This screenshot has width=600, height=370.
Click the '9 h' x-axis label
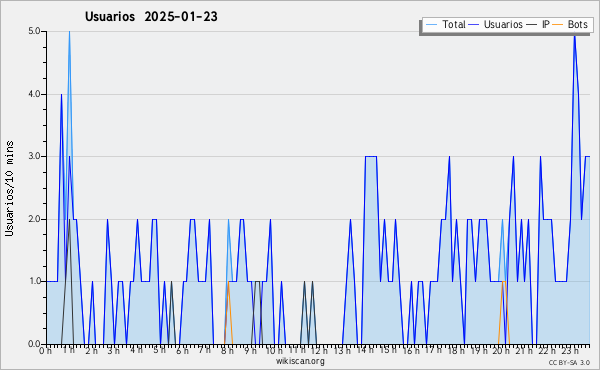coord(250,351)
